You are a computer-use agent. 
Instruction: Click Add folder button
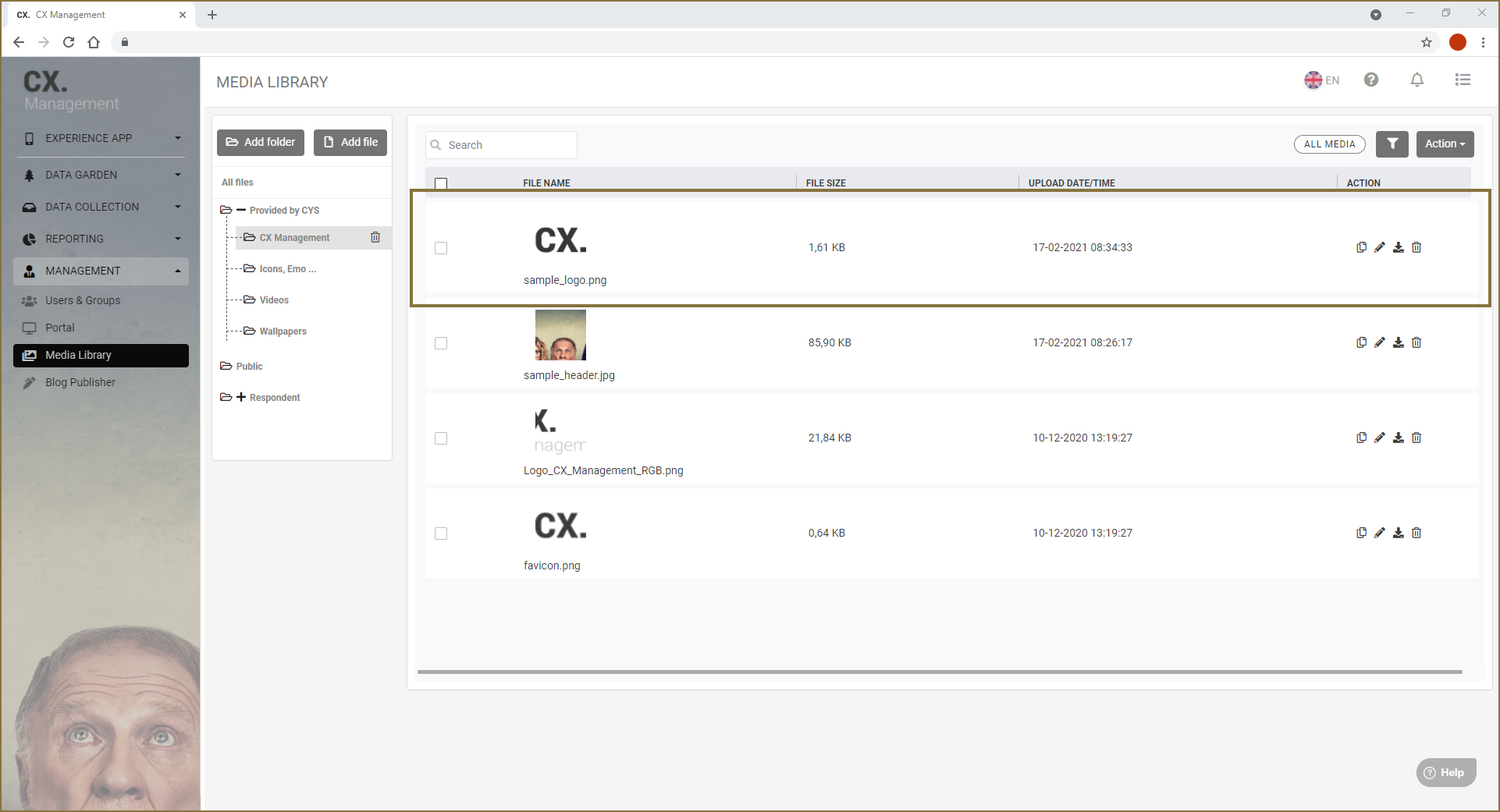point(261,142)
